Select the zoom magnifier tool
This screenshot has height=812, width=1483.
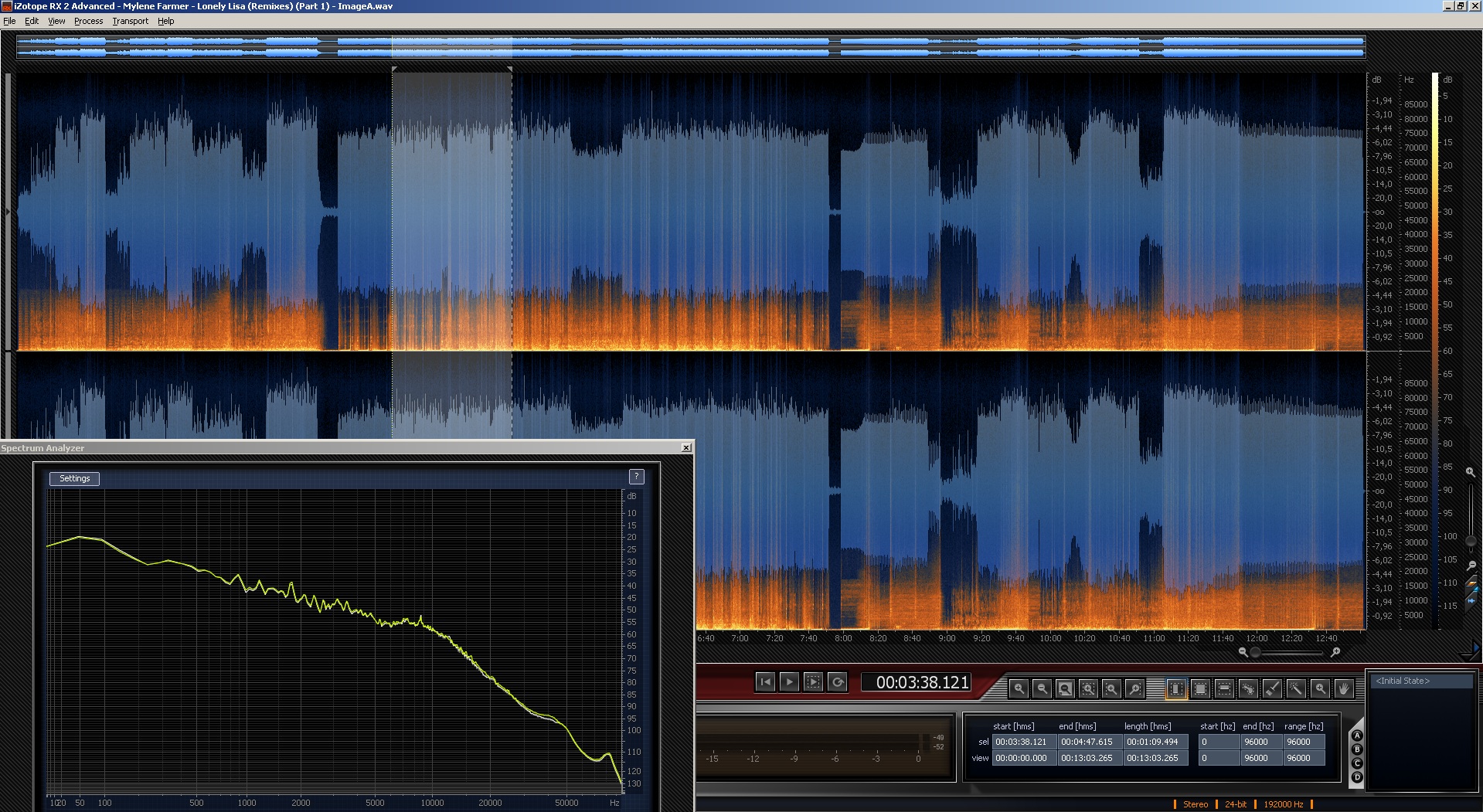[1320, 688]
